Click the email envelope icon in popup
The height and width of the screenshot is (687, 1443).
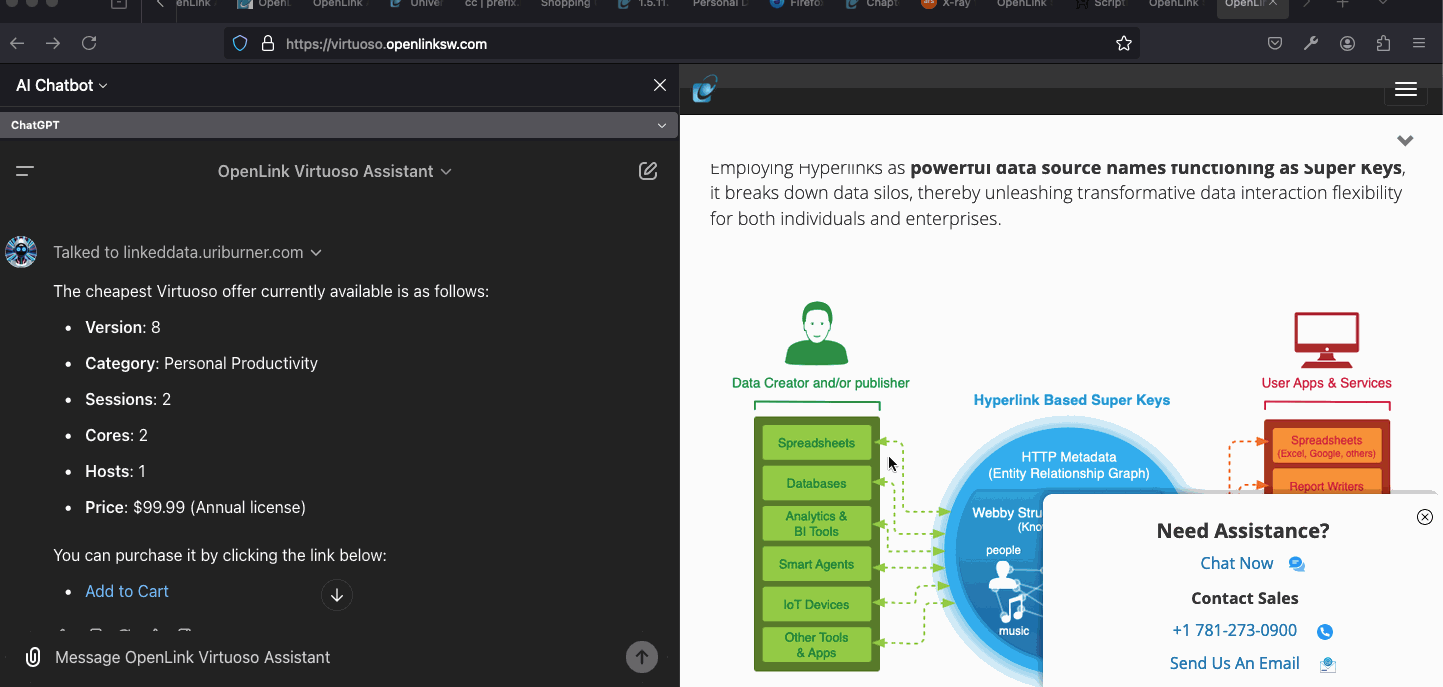[1327, 665]
